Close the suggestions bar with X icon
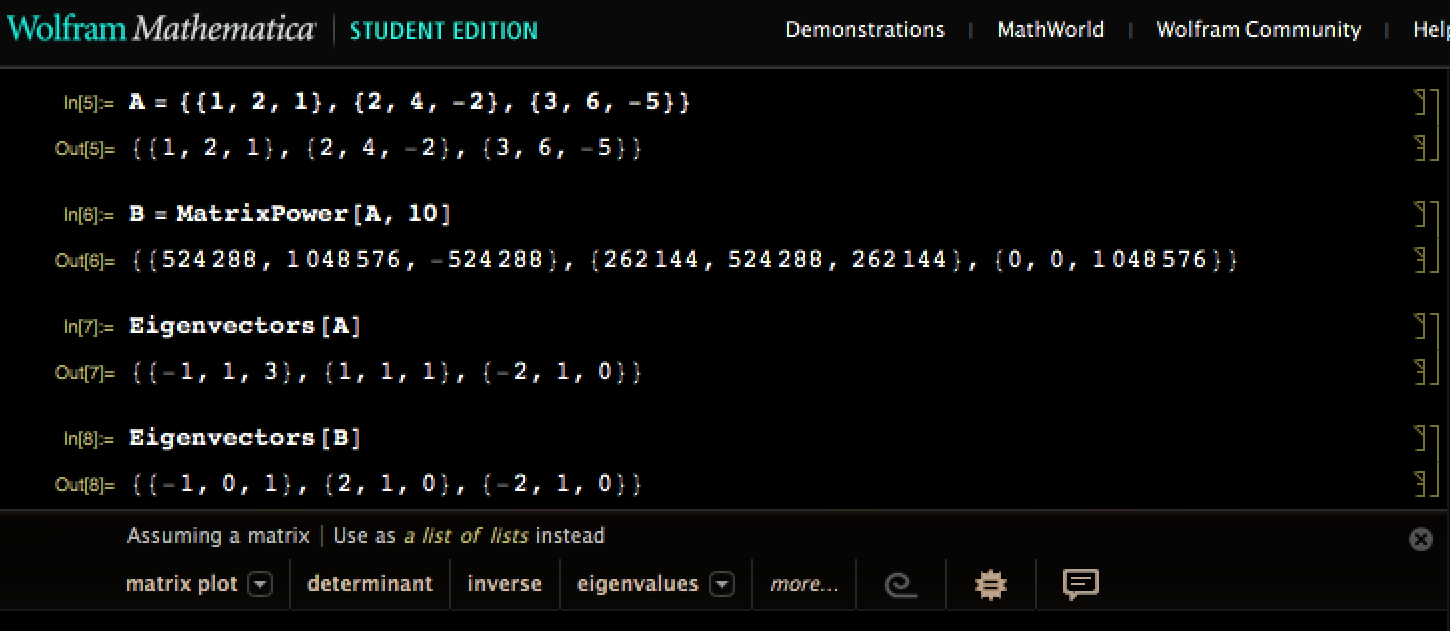The width and height of the screenshot is (1450, 631). pyautogui.click(x=1420, y=539)
